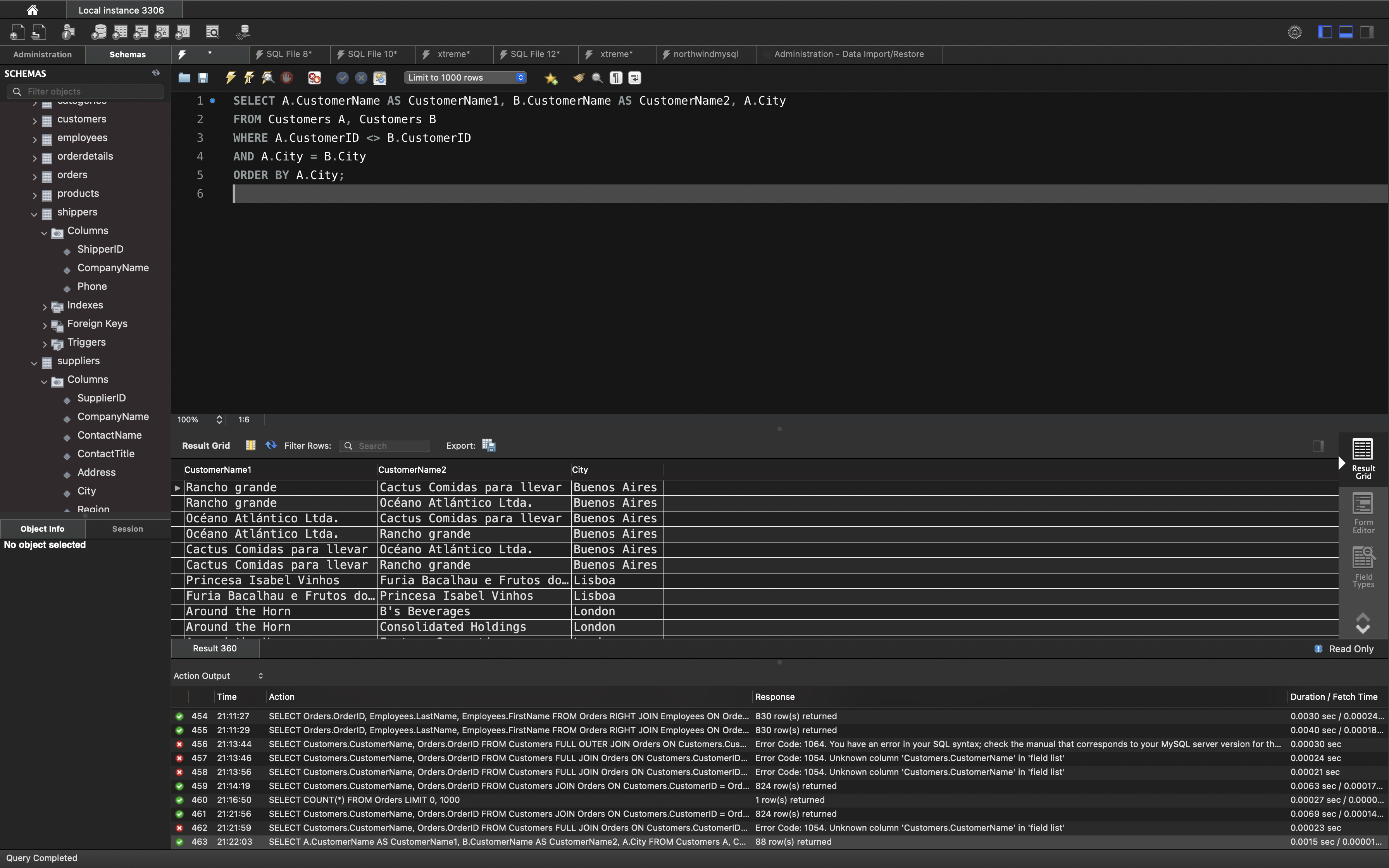
Task: Collapse the shippers table node
Action: pos(34,214)
